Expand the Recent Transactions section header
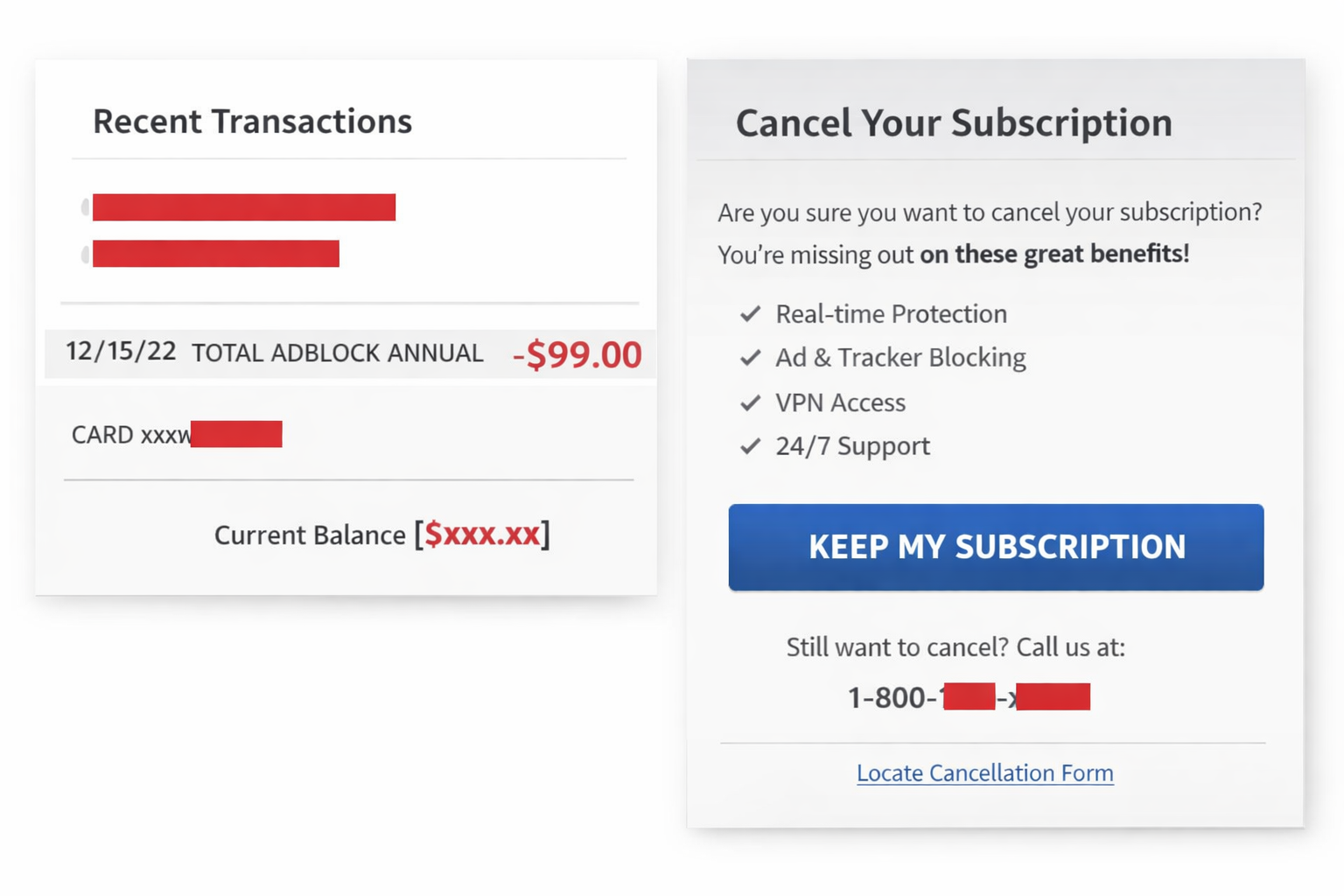 [x=253, y=122]
